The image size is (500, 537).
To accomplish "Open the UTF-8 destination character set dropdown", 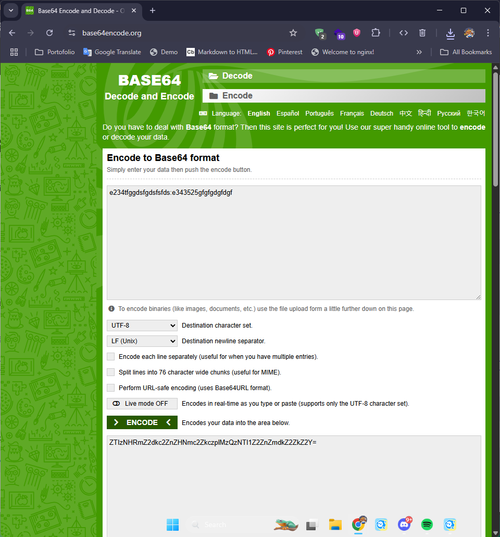I will tap(142, 325).
